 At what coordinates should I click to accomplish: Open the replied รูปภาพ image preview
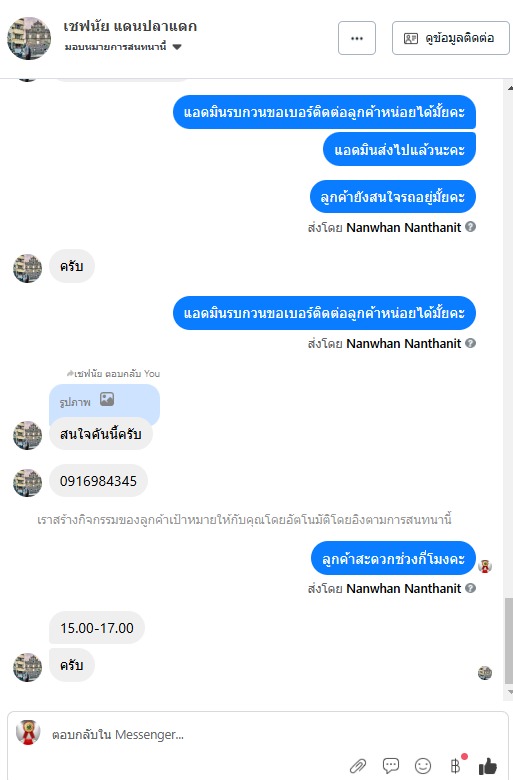point(104,401)
